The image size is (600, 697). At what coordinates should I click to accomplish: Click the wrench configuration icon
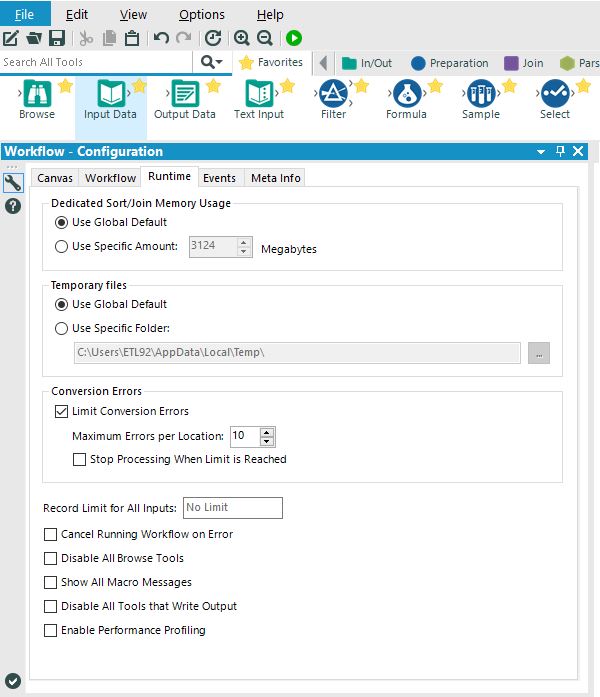tap(13, 182)
